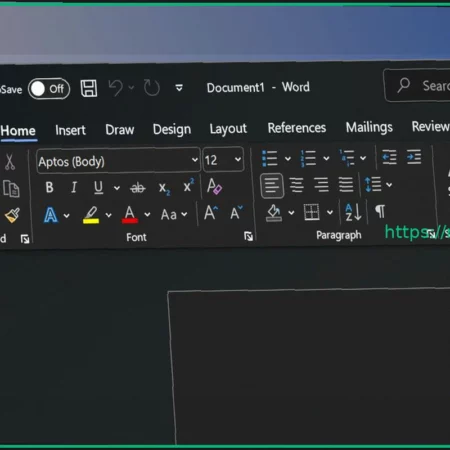Click in the Search box
The image size is (450, 450).
(x=417, y=85)
